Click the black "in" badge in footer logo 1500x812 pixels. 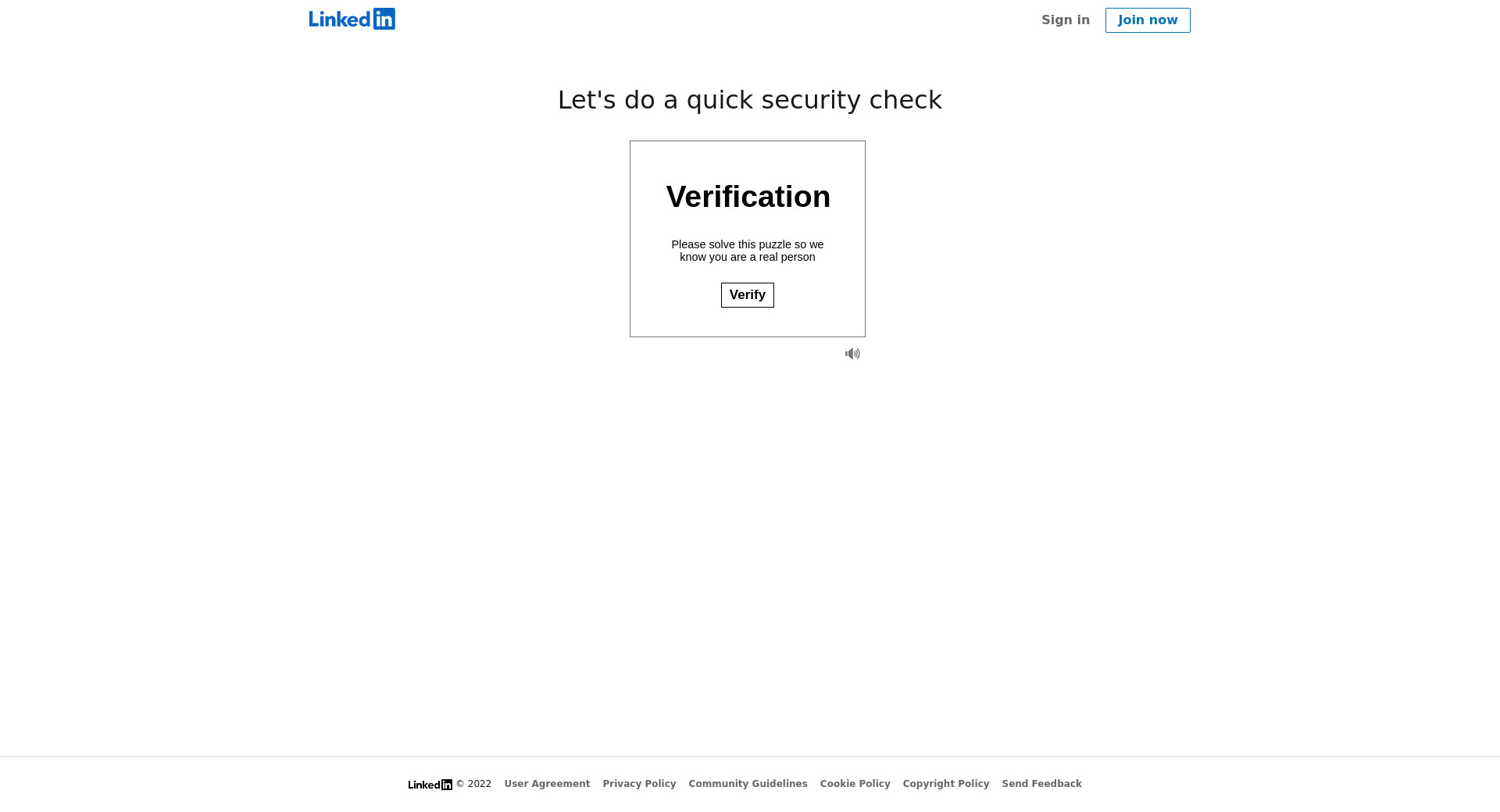447,785
